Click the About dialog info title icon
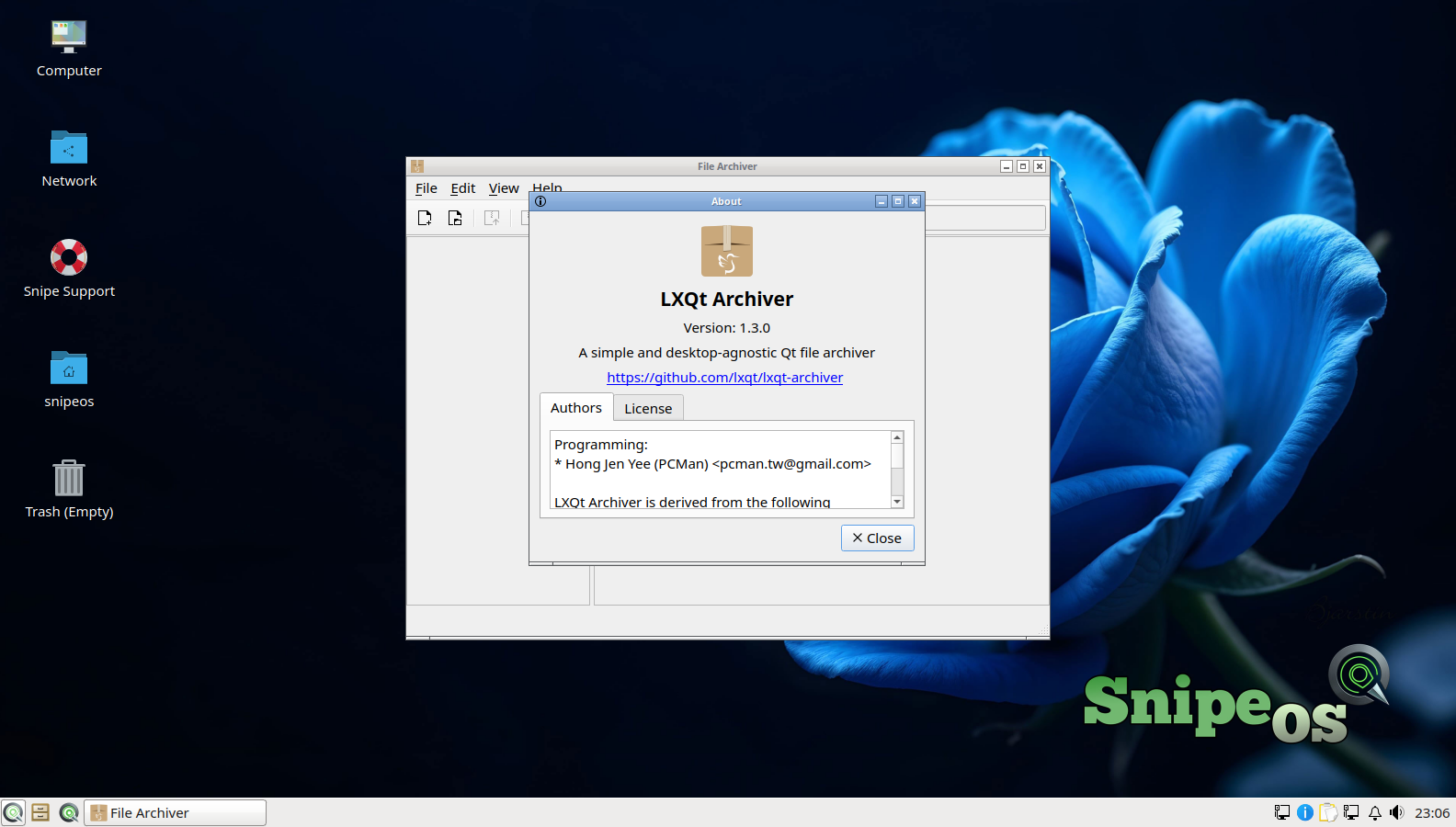This screenshot has height=827, width=1456. coord(540,201)
